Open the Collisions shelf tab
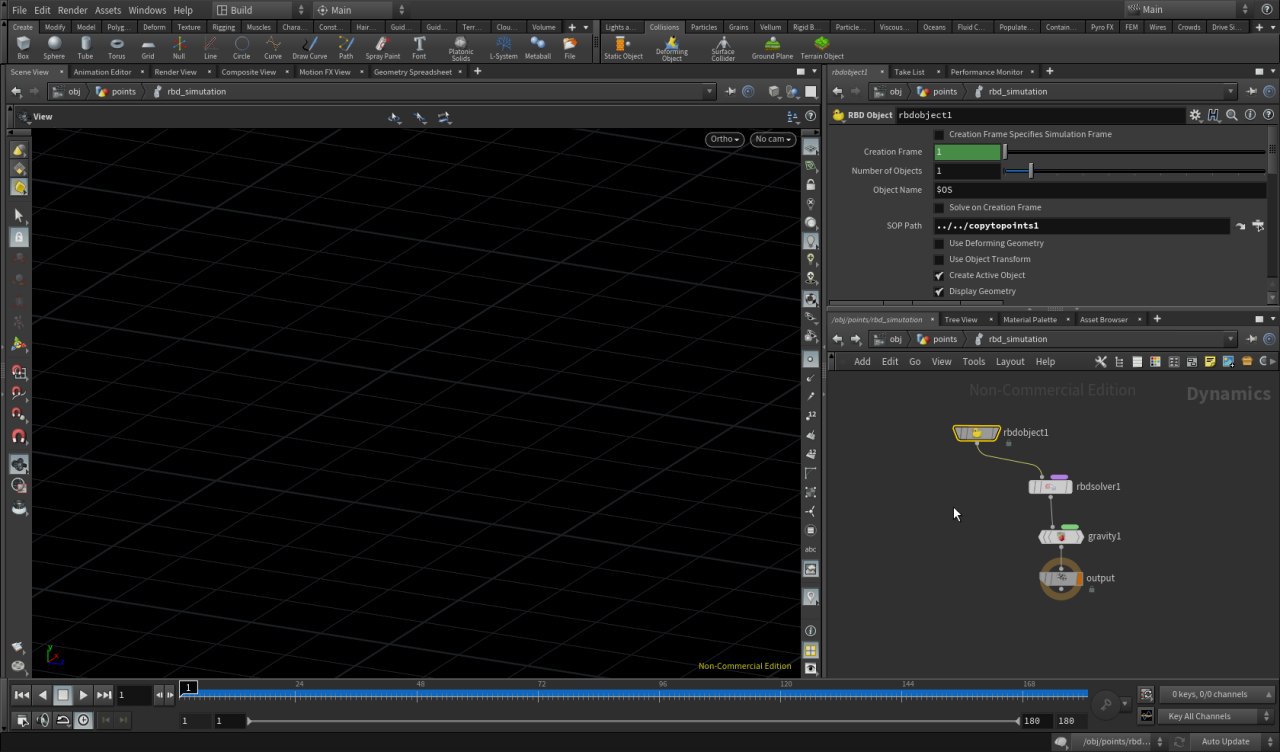The image size is (1280, 752). tap(663, 27)
